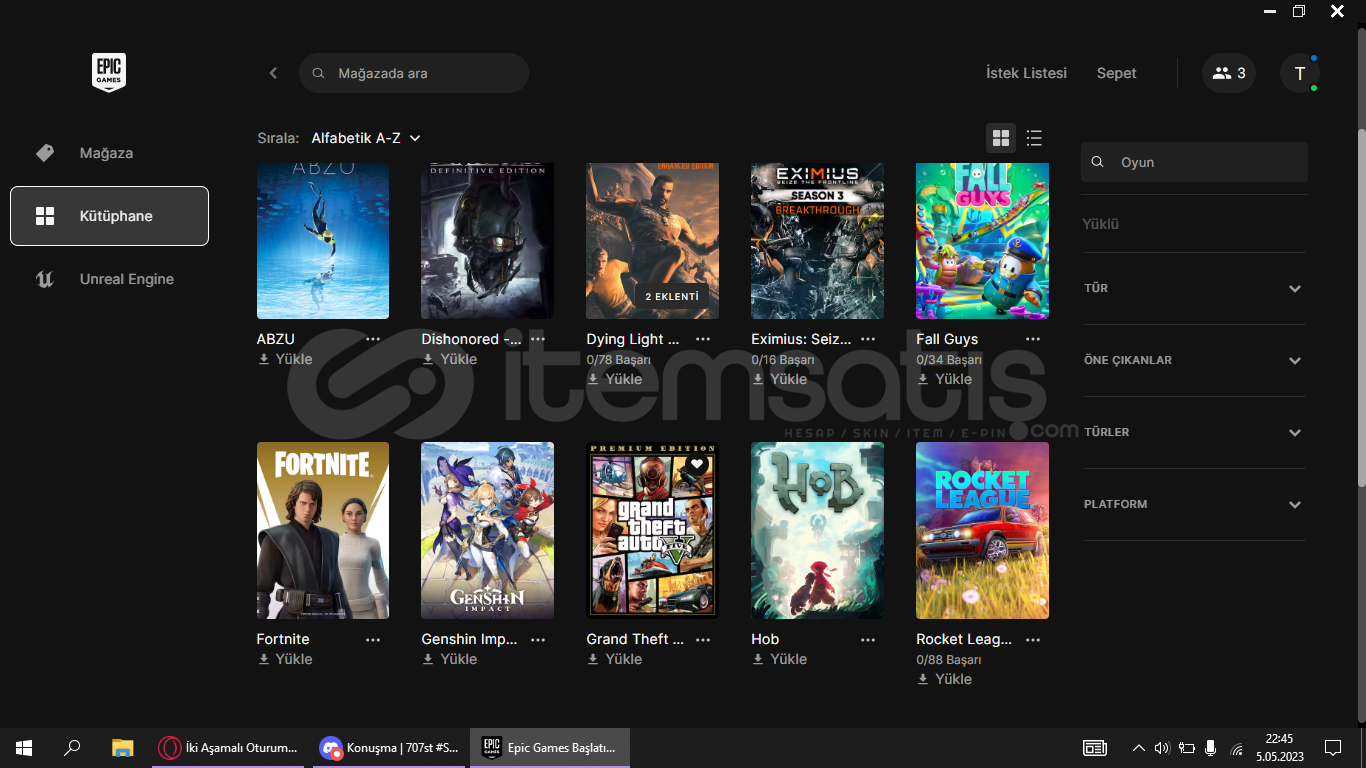1366x768 pixels.
Task: Go back using the back arrow
Action: pyautogui.click(x=273, y=73)
